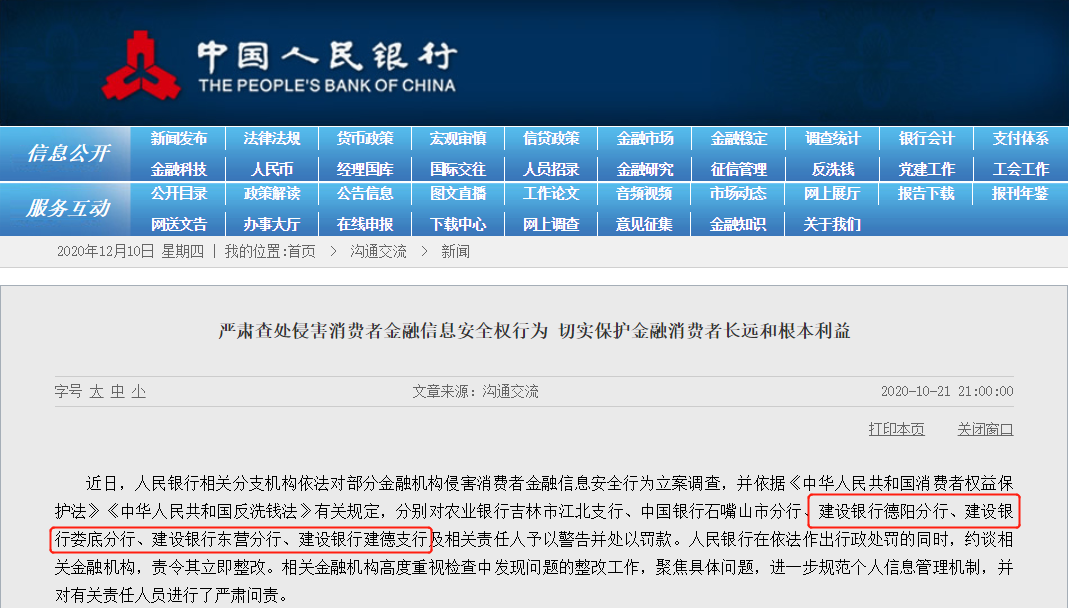Open the 新闻发布 menu item

[179, 139]
